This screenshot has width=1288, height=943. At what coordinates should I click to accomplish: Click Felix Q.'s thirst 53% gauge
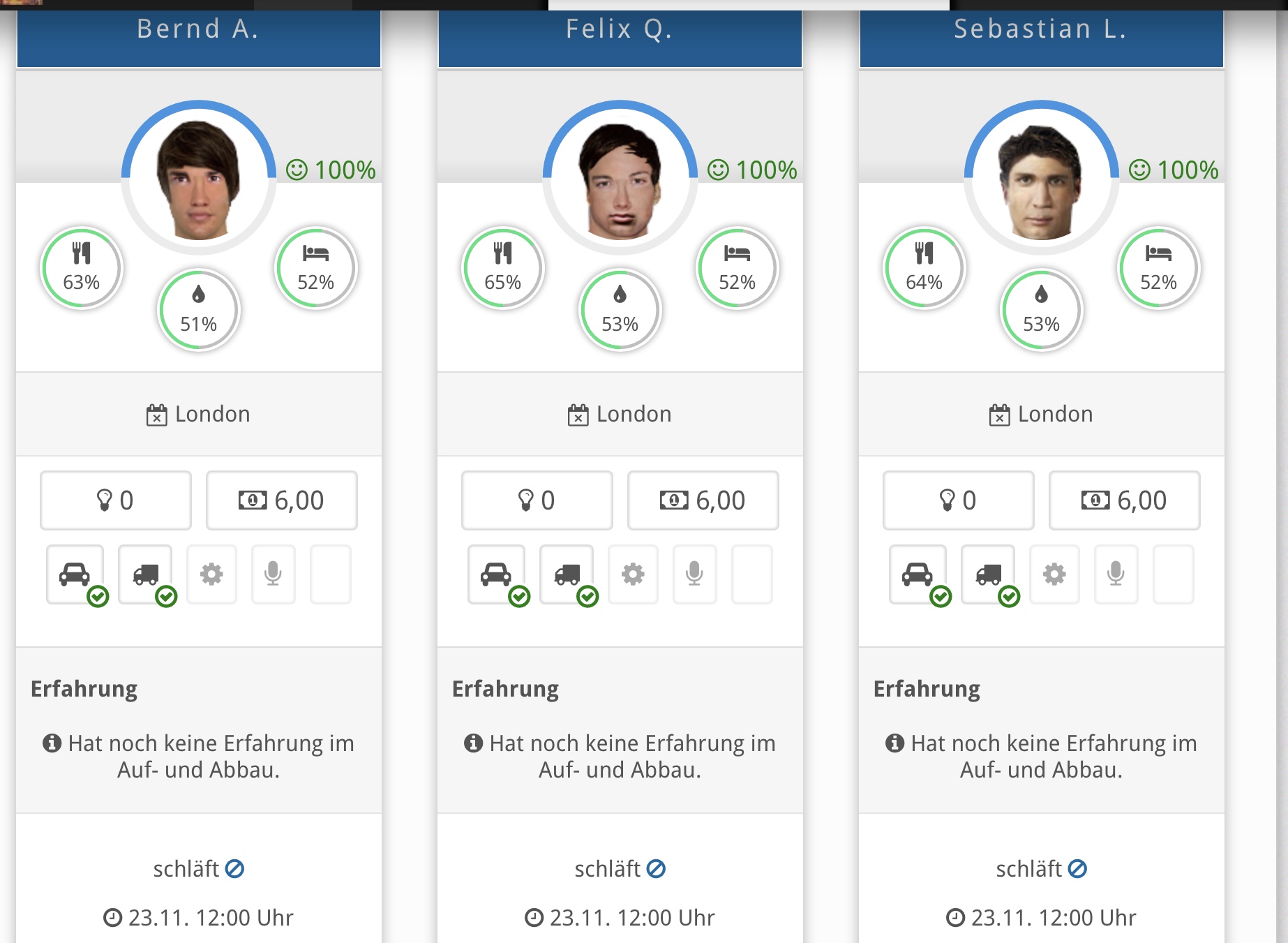coord(620,310)
